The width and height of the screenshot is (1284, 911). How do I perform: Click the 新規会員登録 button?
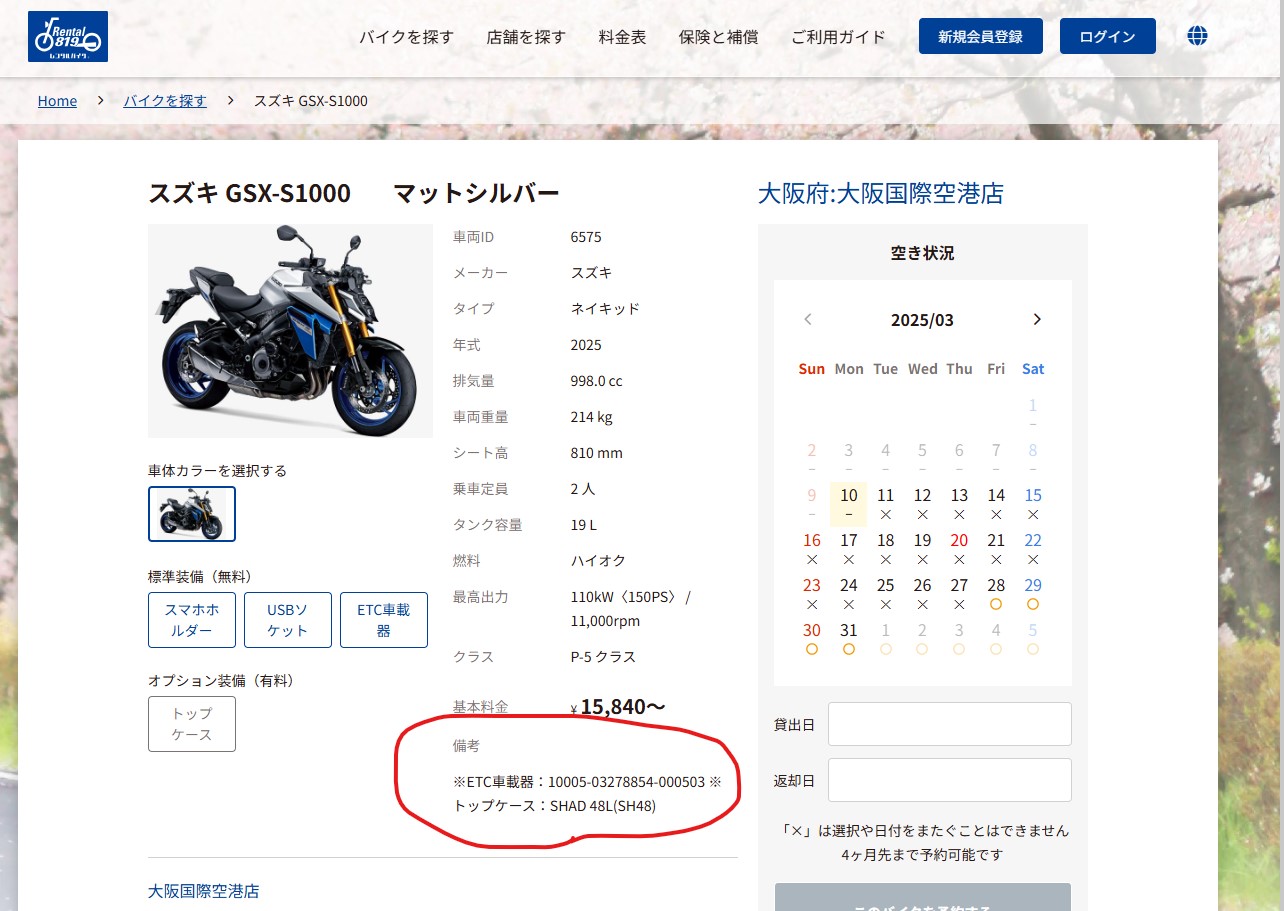pyautogui.click(x=980, y=36)
